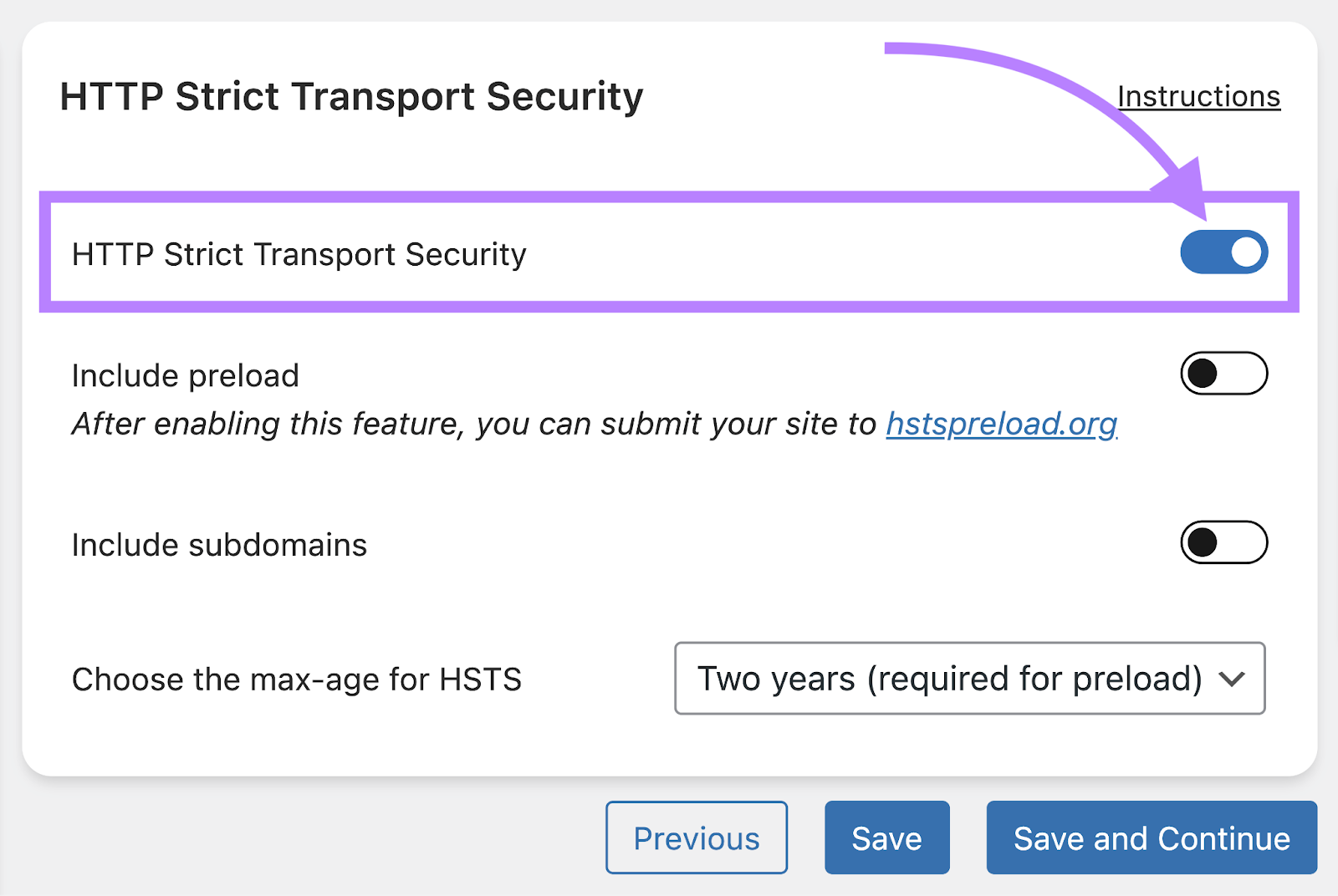Click the Previous button
Viewport: 1338px width, 896px height.
(696, 837)
